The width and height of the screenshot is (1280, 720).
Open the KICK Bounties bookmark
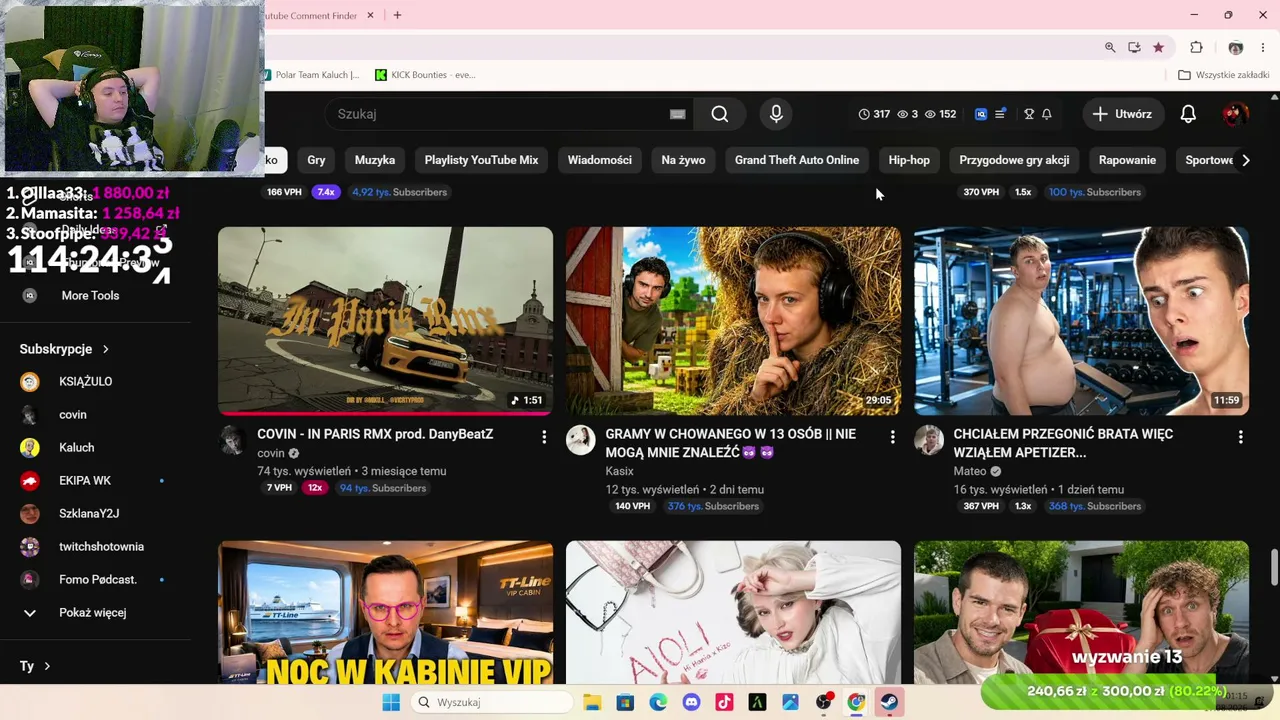425,75
